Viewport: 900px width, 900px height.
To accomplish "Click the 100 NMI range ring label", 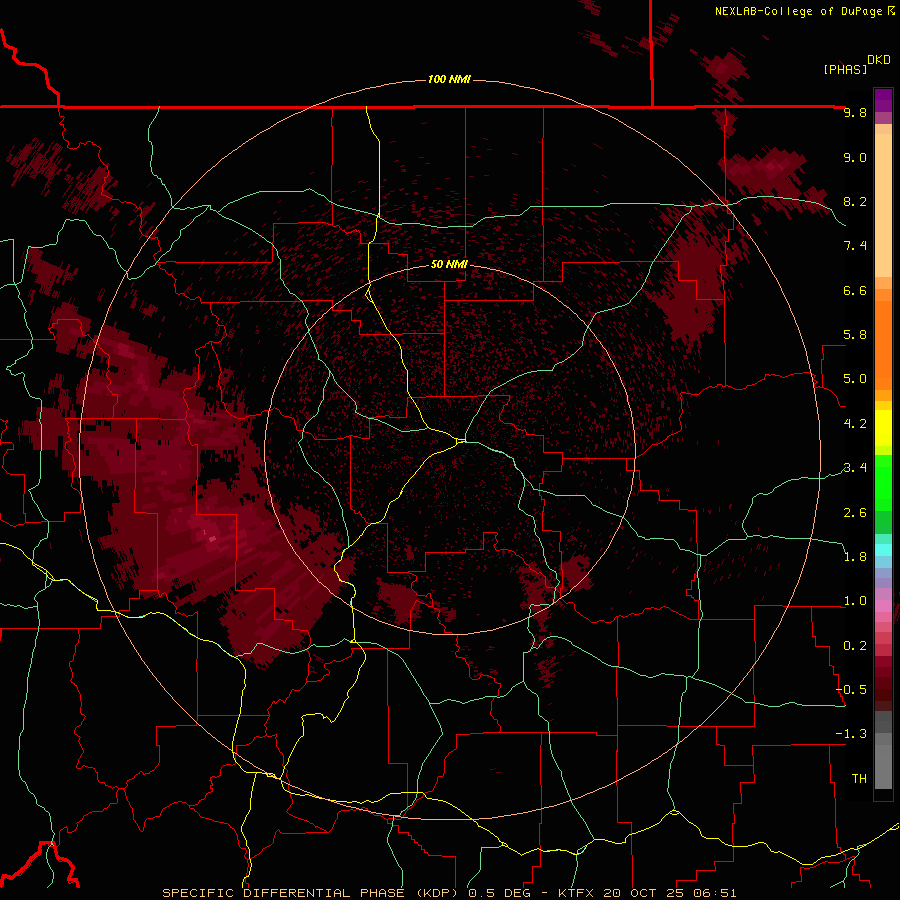I will pos(449,79).
